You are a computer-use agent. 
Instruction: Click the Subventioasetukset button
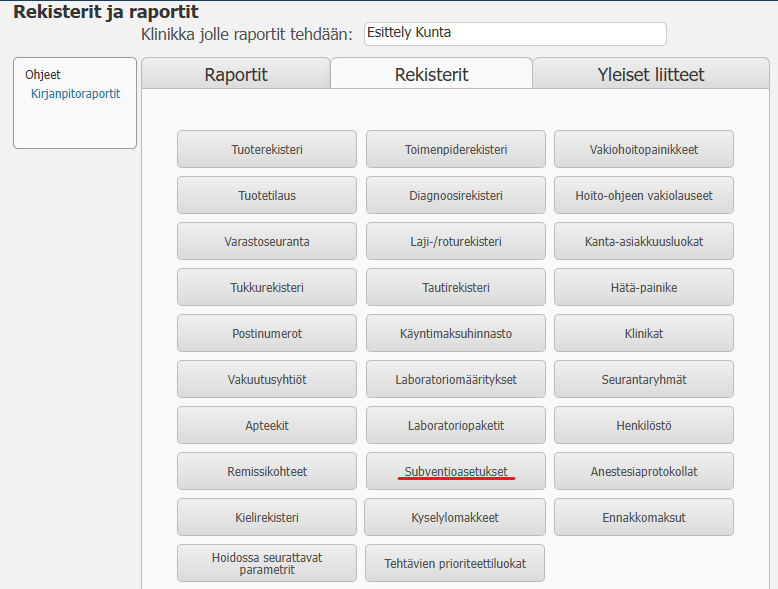(455, 471)
